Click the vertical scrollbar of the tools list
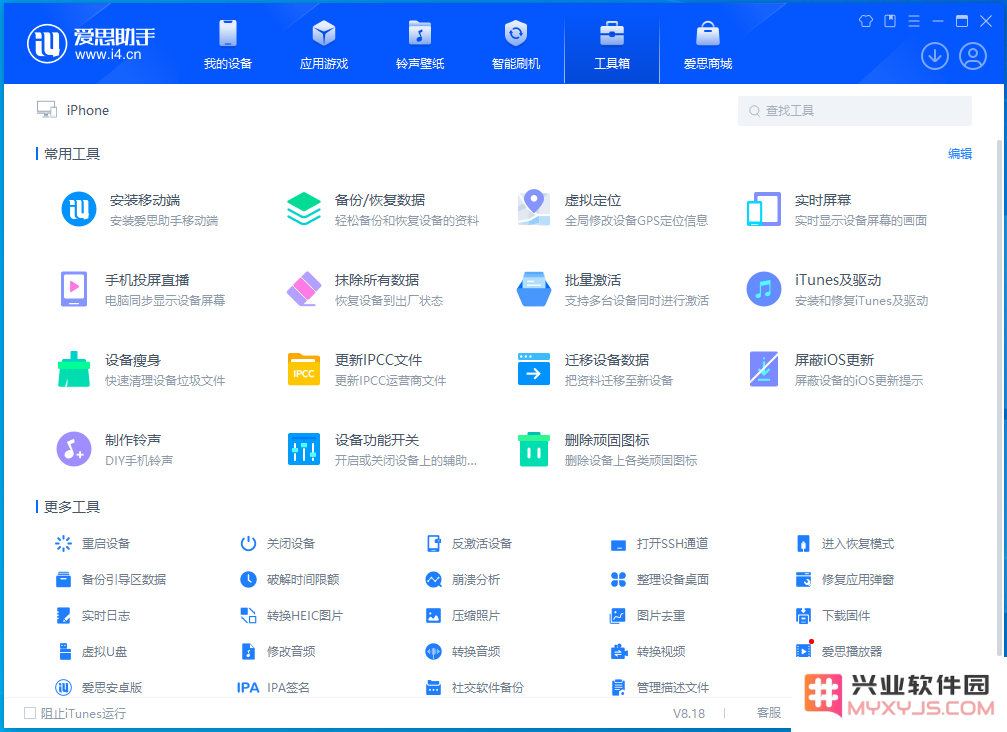1007x732 pixels. (999, 398)
